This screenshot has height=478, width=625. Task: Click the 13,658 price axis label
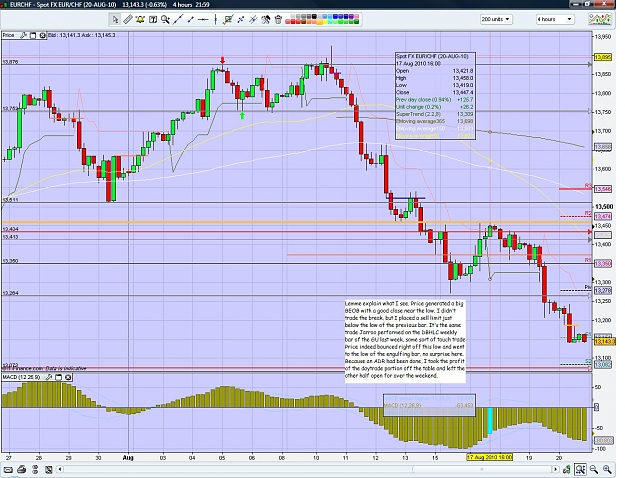click(x=603, y=147)
